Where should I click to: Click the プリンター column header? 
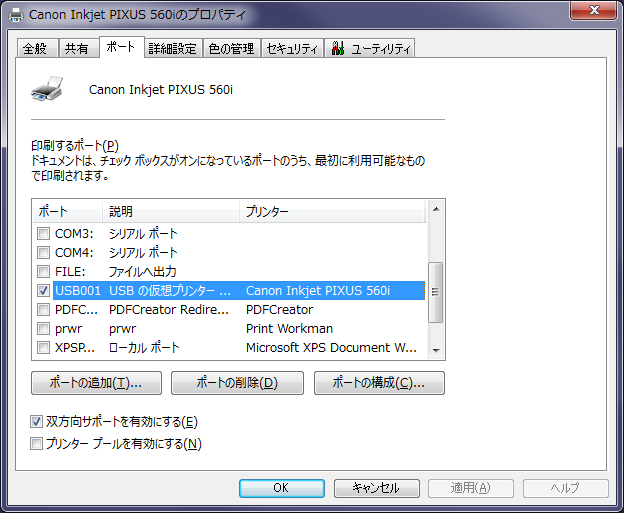coord(333,211)
